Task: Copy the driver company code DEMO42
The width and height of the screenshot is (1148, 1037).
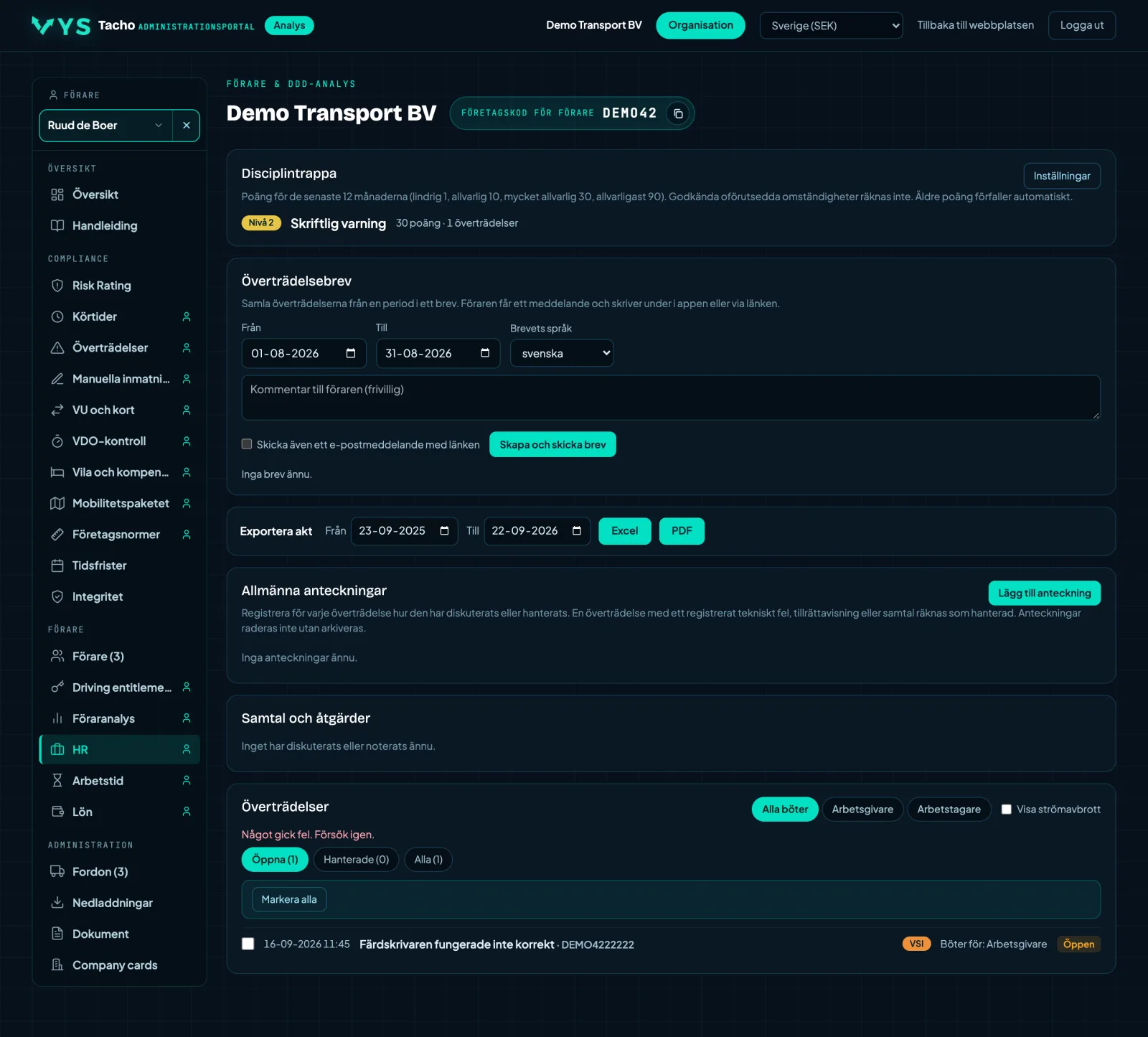Action: tap(678, 113)
